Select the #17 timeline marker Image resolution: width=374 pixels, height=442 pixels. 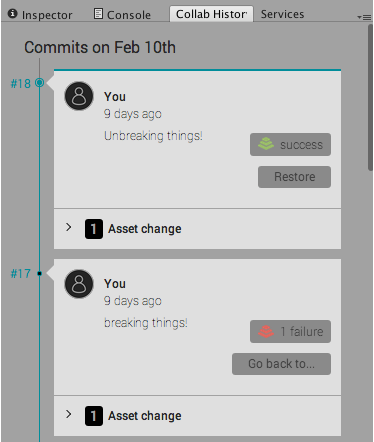click(x=39, y=274)
